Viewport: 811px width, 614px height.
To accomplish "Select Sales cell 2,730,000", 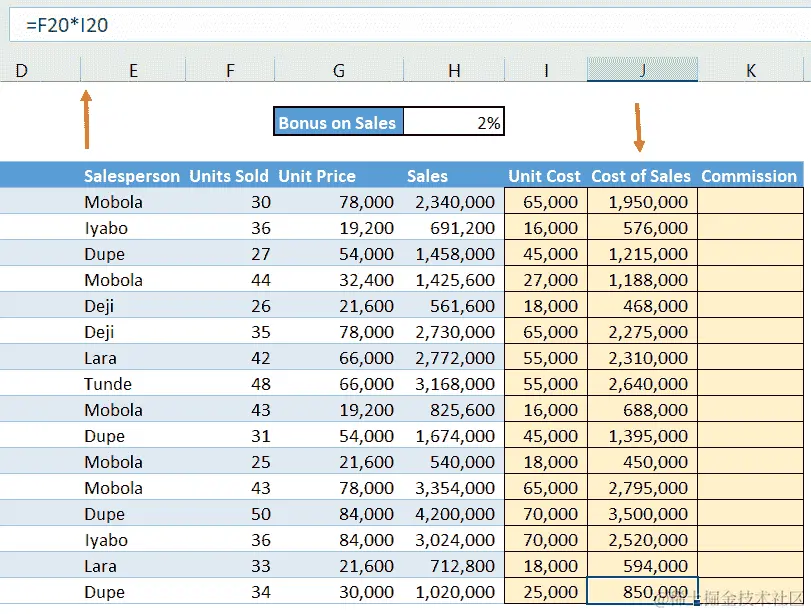I will (454, 331).
